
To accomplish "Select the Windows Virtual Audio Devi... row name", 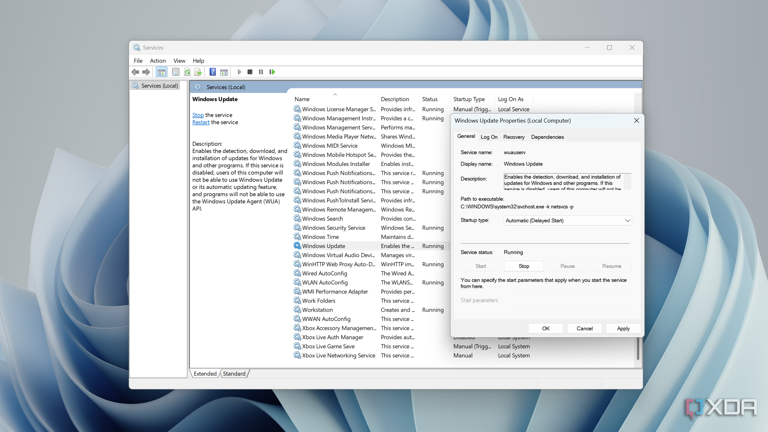I will 338,255.
